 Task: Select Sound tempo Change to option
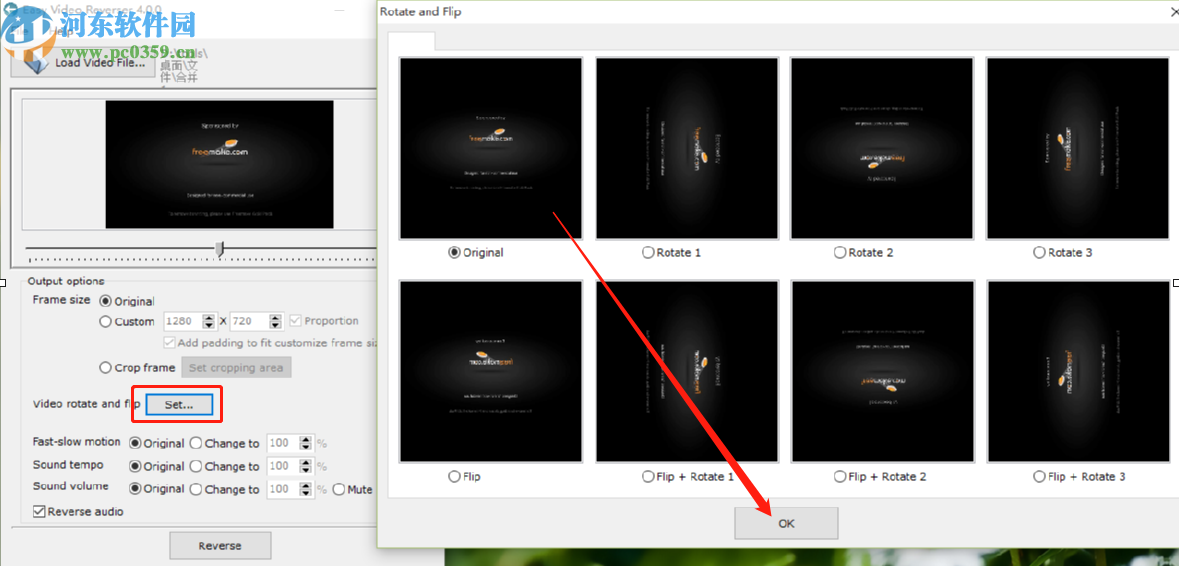(x=224, y=466)
